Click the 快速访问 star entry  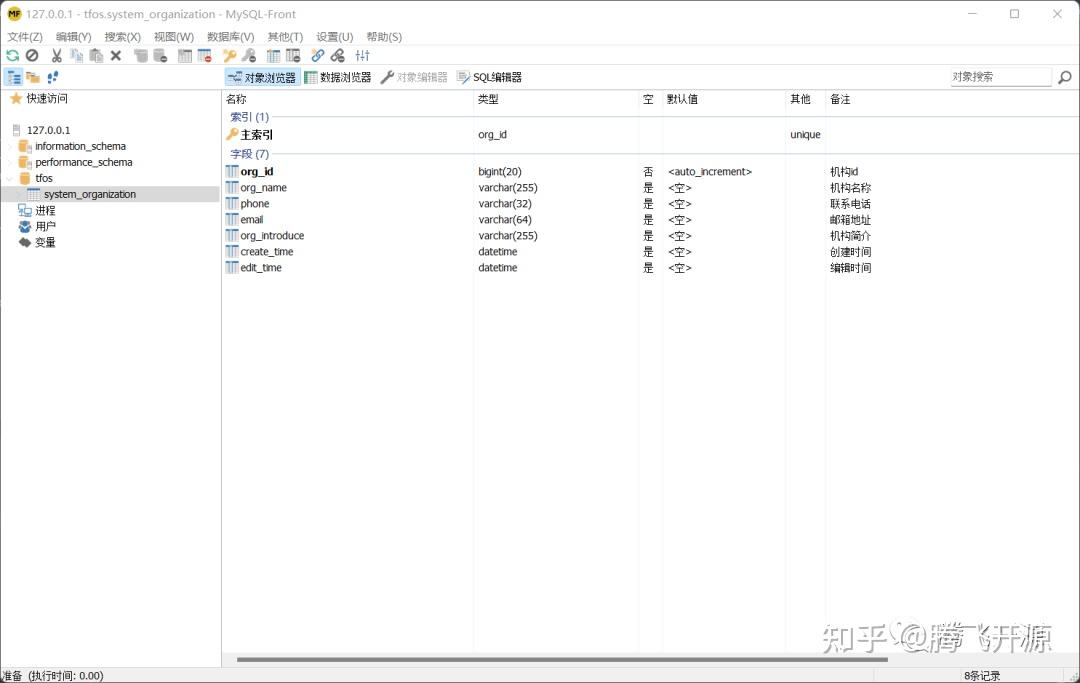47,97
